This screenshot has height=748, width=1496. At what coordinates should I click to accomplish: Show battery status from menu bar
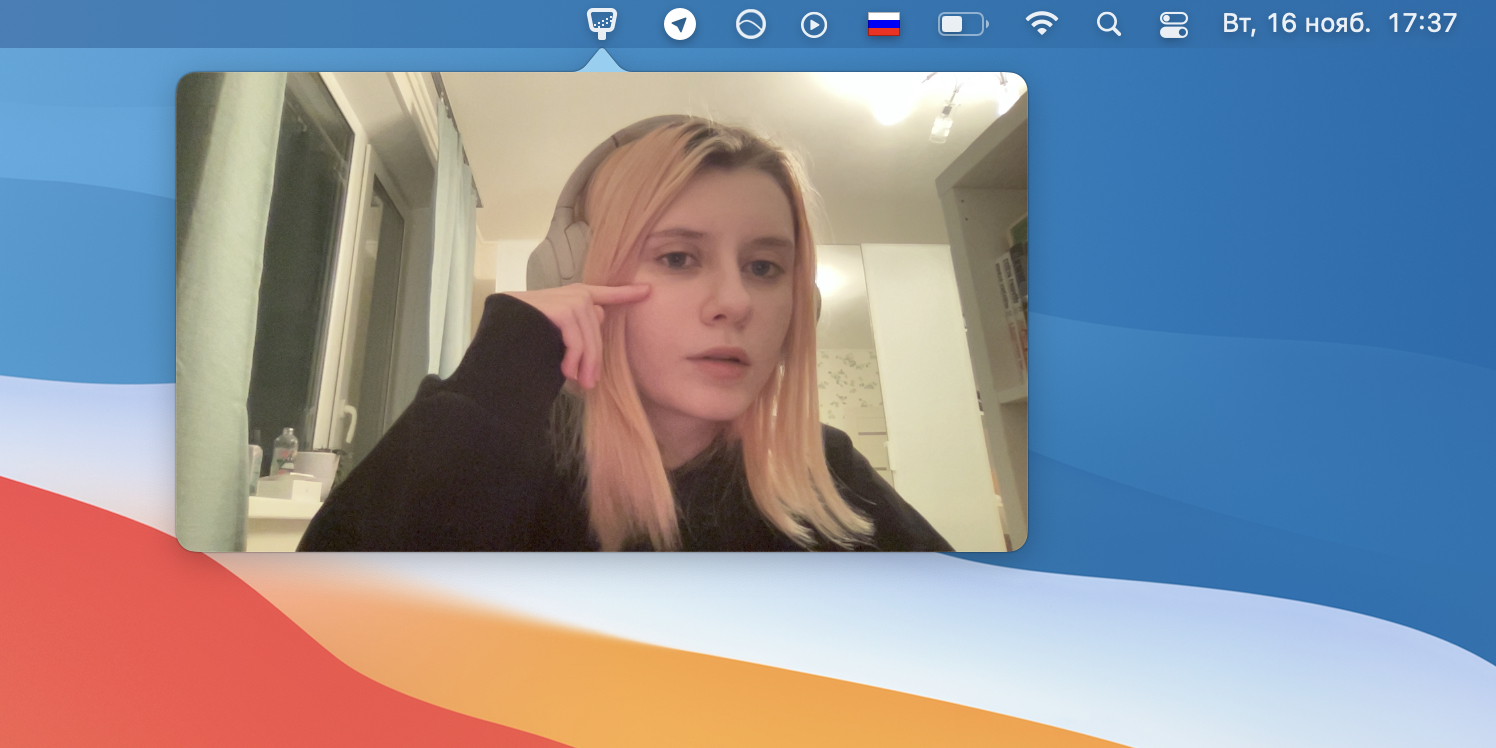pyautogui.click(x=962, y=24)
